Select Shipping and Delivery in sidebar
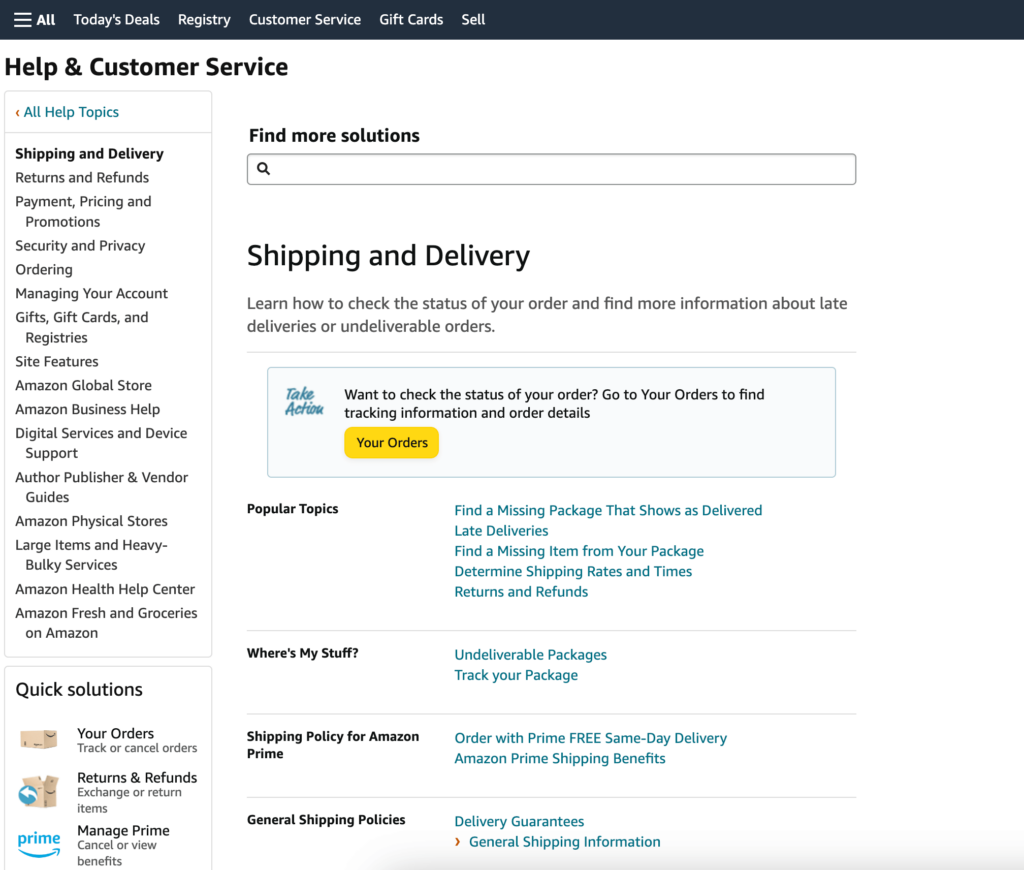This screenshot has height=870, width=1024. pyautogui.click(x=89, y=153)
